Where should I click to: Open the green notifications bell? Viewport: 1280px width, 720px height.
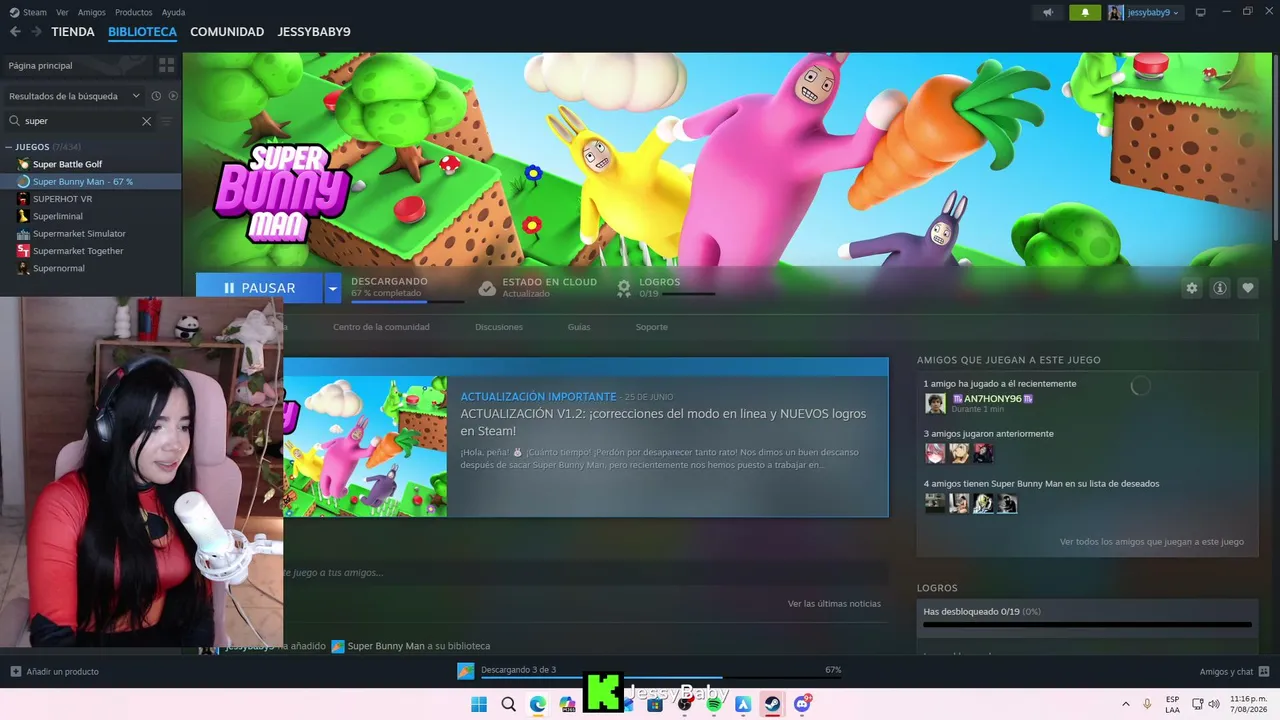coord(1085,13)
